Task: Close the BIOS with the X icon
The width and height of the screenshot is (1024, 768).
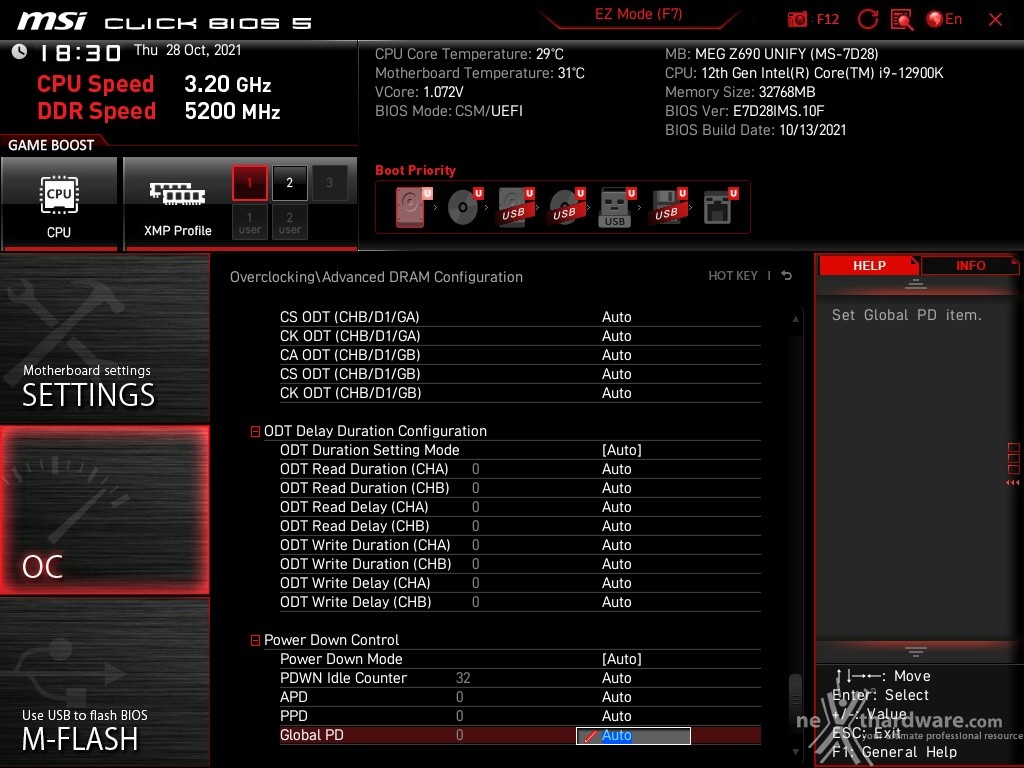Action: (x=995, y=20)
